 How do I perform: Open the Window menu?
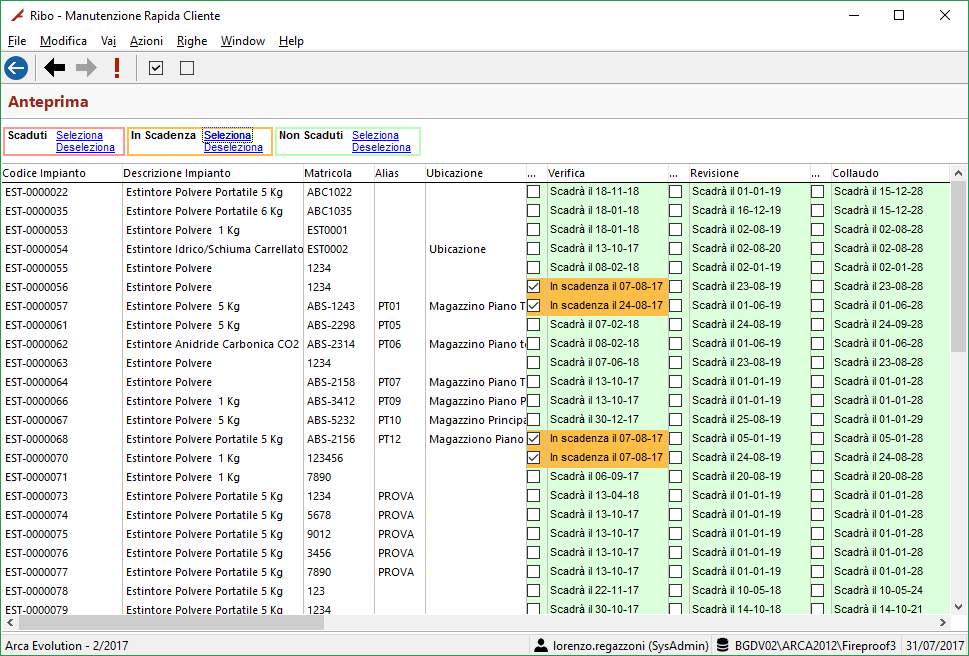click(x=243, y=41)
